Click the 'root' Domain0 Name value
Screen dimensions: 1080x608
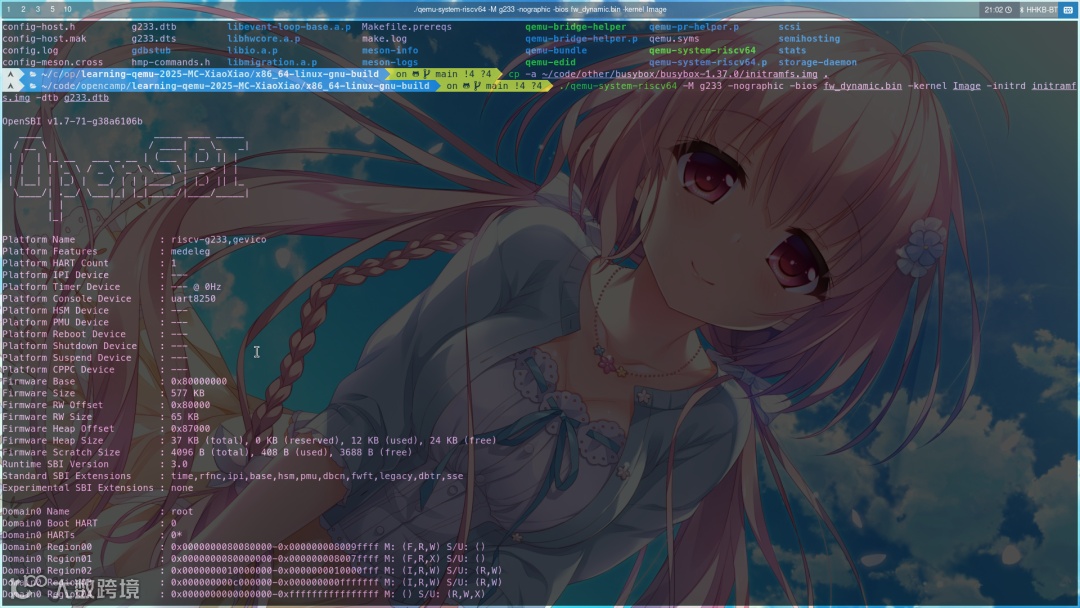[x=182, y=512]
